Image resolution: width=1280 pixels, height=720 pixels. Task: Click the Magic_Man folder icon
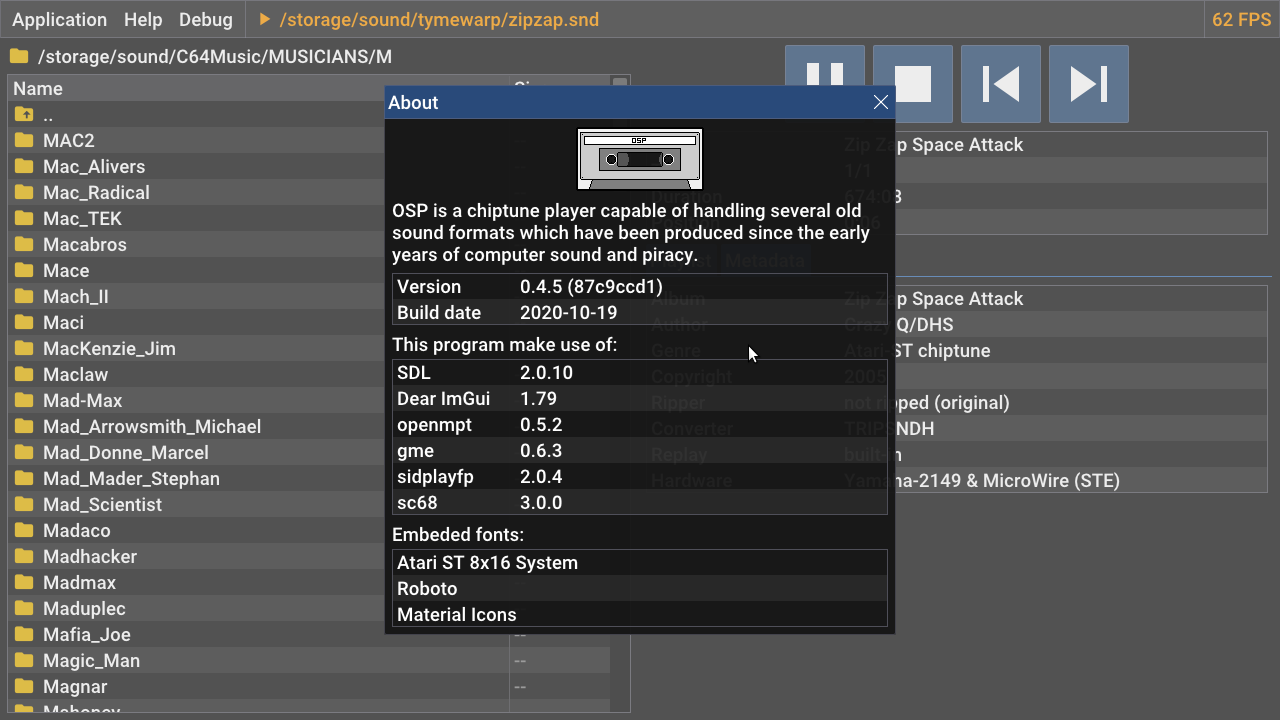24,661
